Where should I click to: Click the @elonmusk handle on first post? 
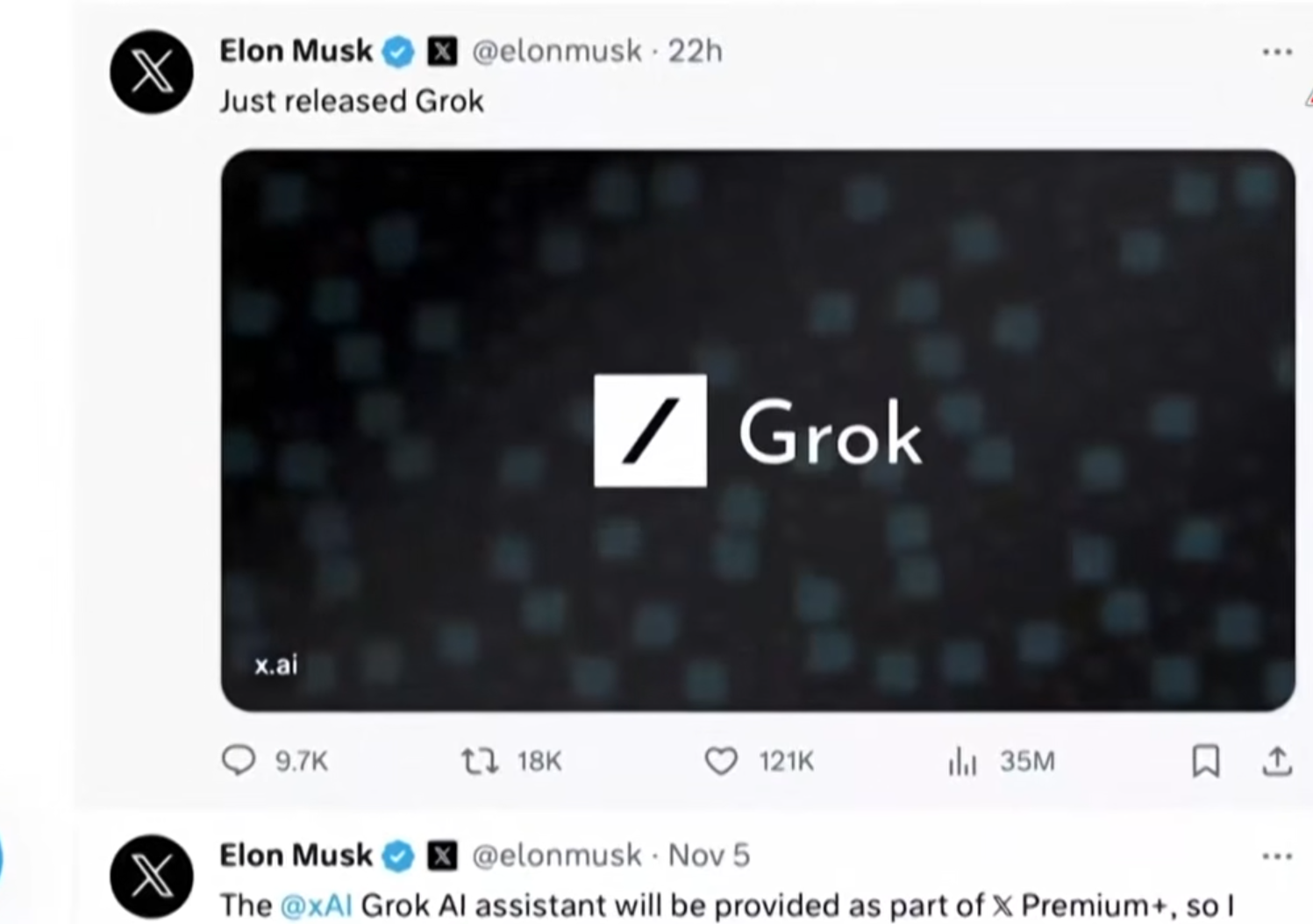[557, 51]
